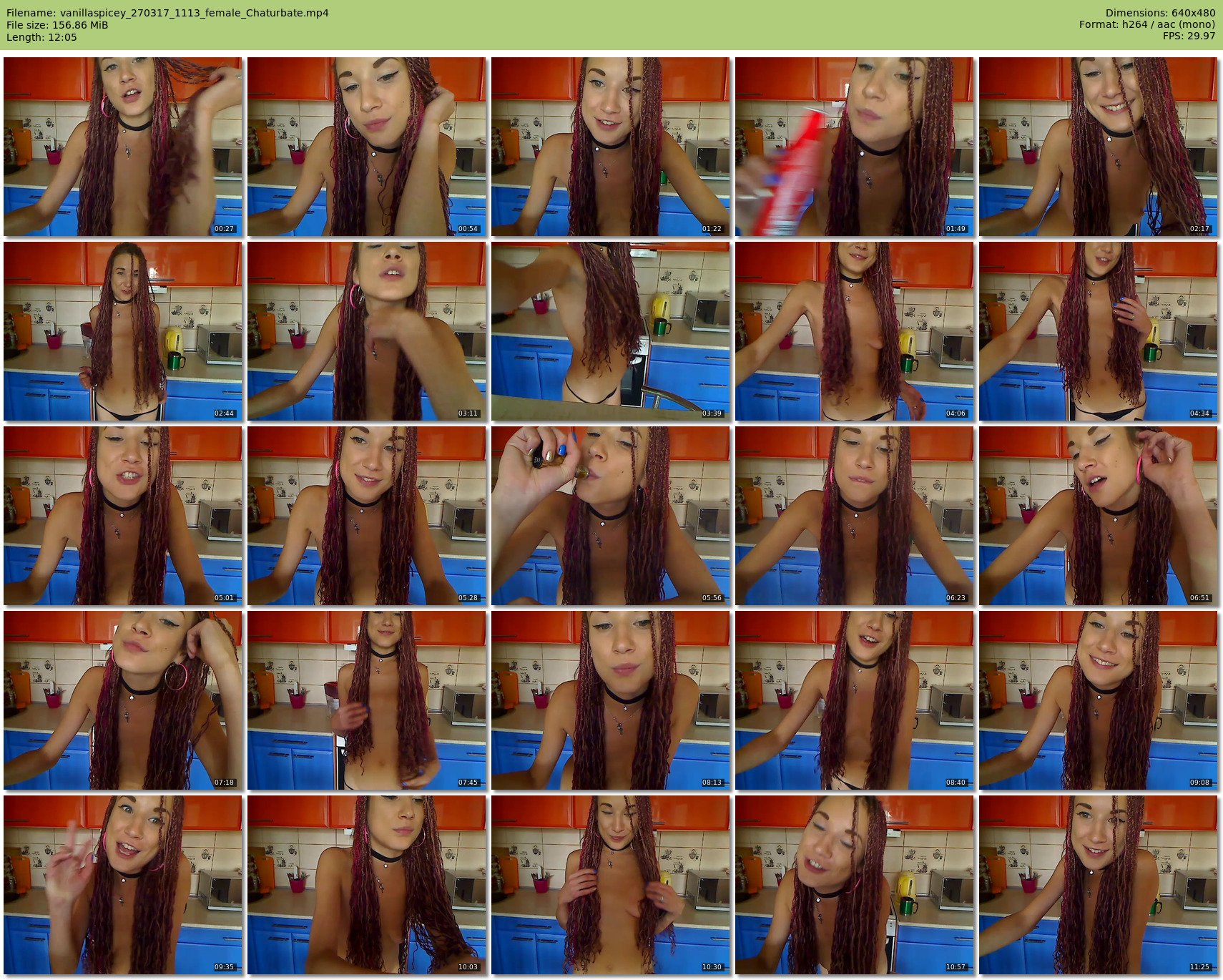Click the thumbnail with timestamp 05:01
The image size is (1223, 980).
click(x=123, y=516)
